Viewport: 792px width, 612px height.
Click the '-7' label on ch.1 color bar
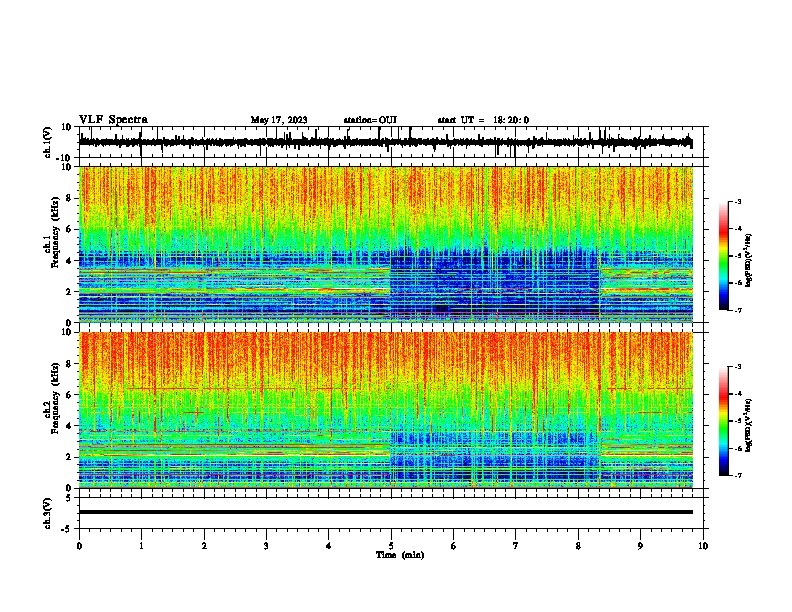(x=737, y=310)
